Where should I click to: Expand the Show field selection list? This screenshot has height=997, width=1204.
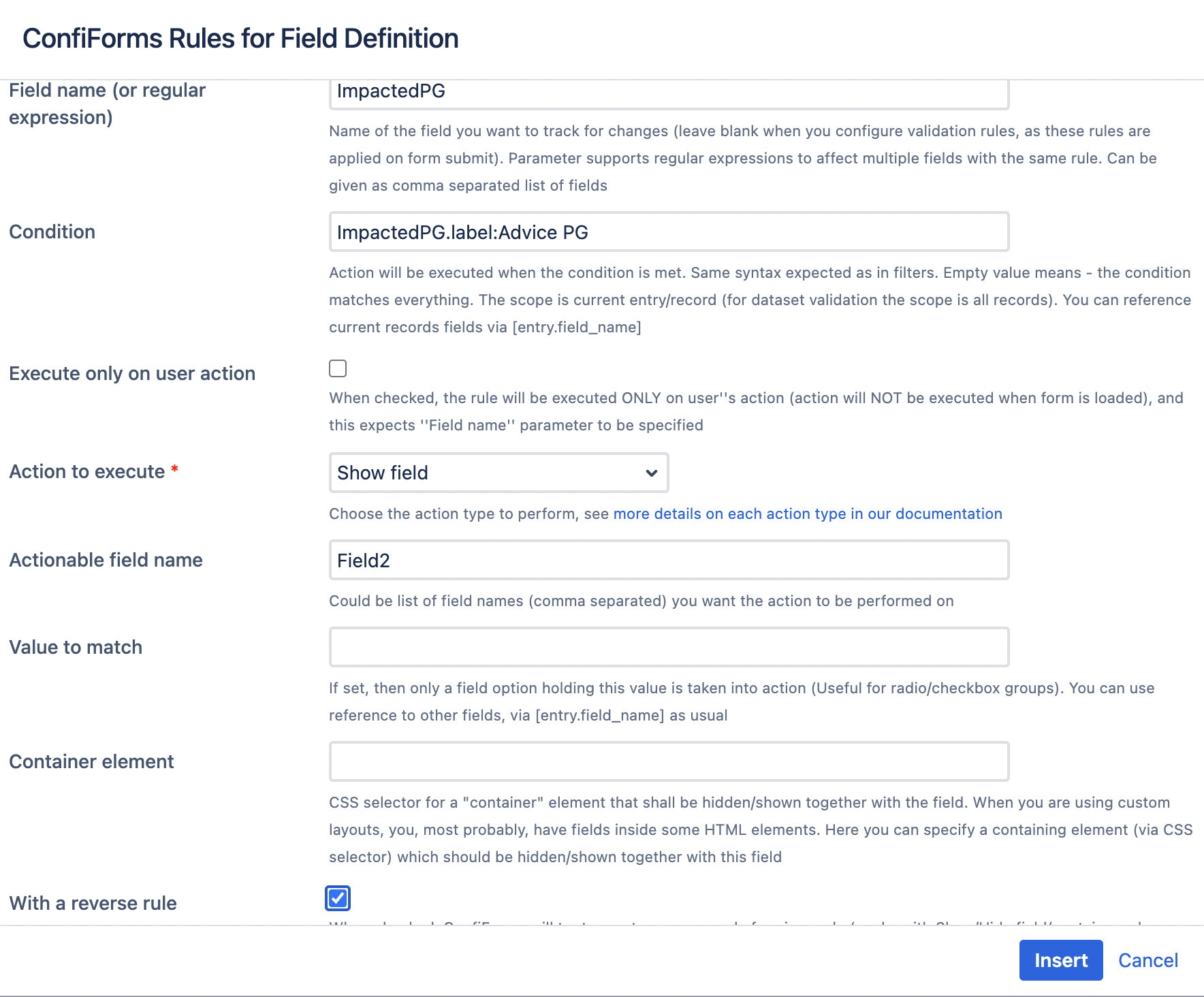[x=498, y=473]
